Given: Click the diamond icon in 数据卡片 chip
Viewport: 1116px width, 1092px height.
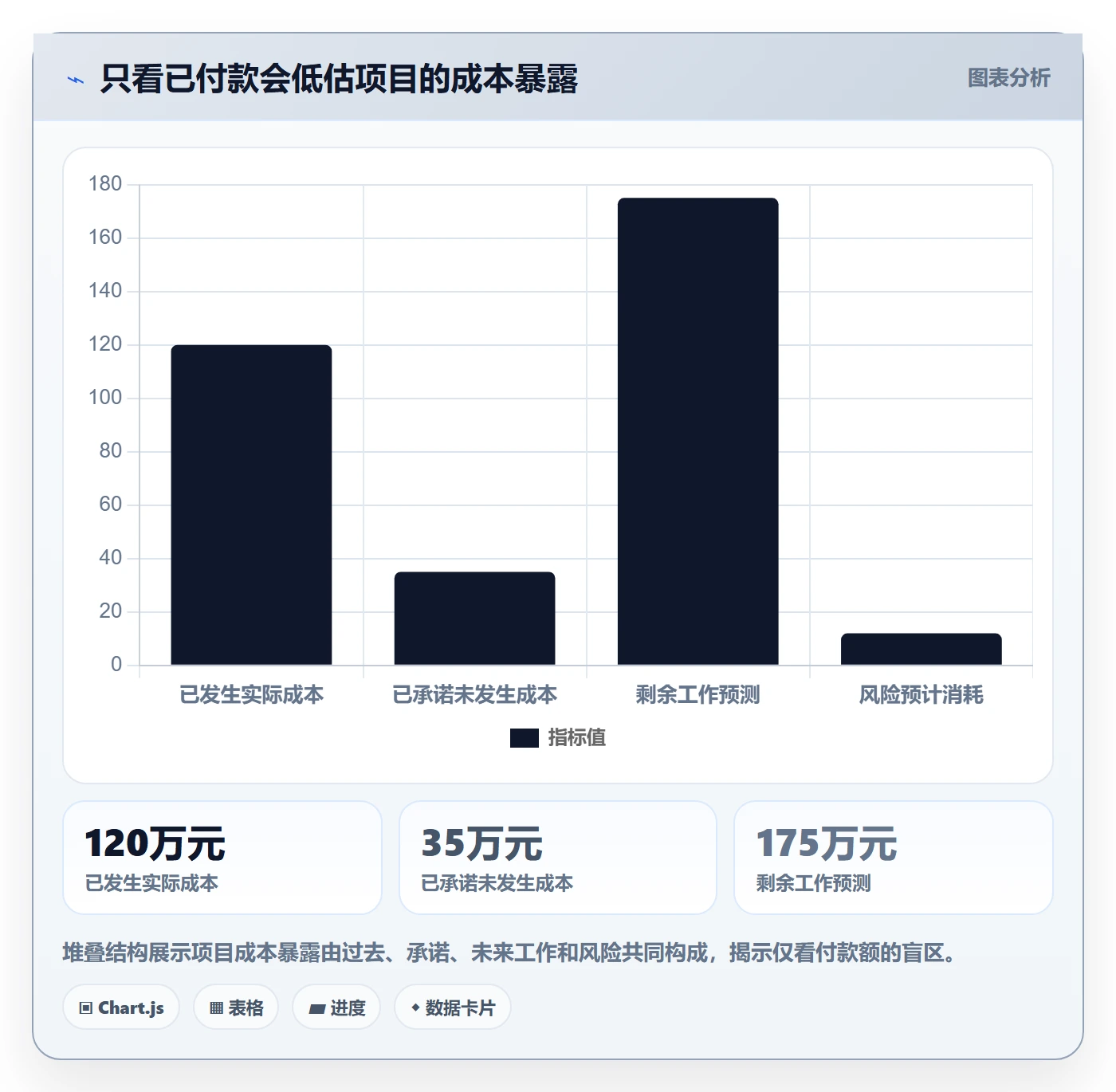Looking at the screenshot, I should [415, 1008].
